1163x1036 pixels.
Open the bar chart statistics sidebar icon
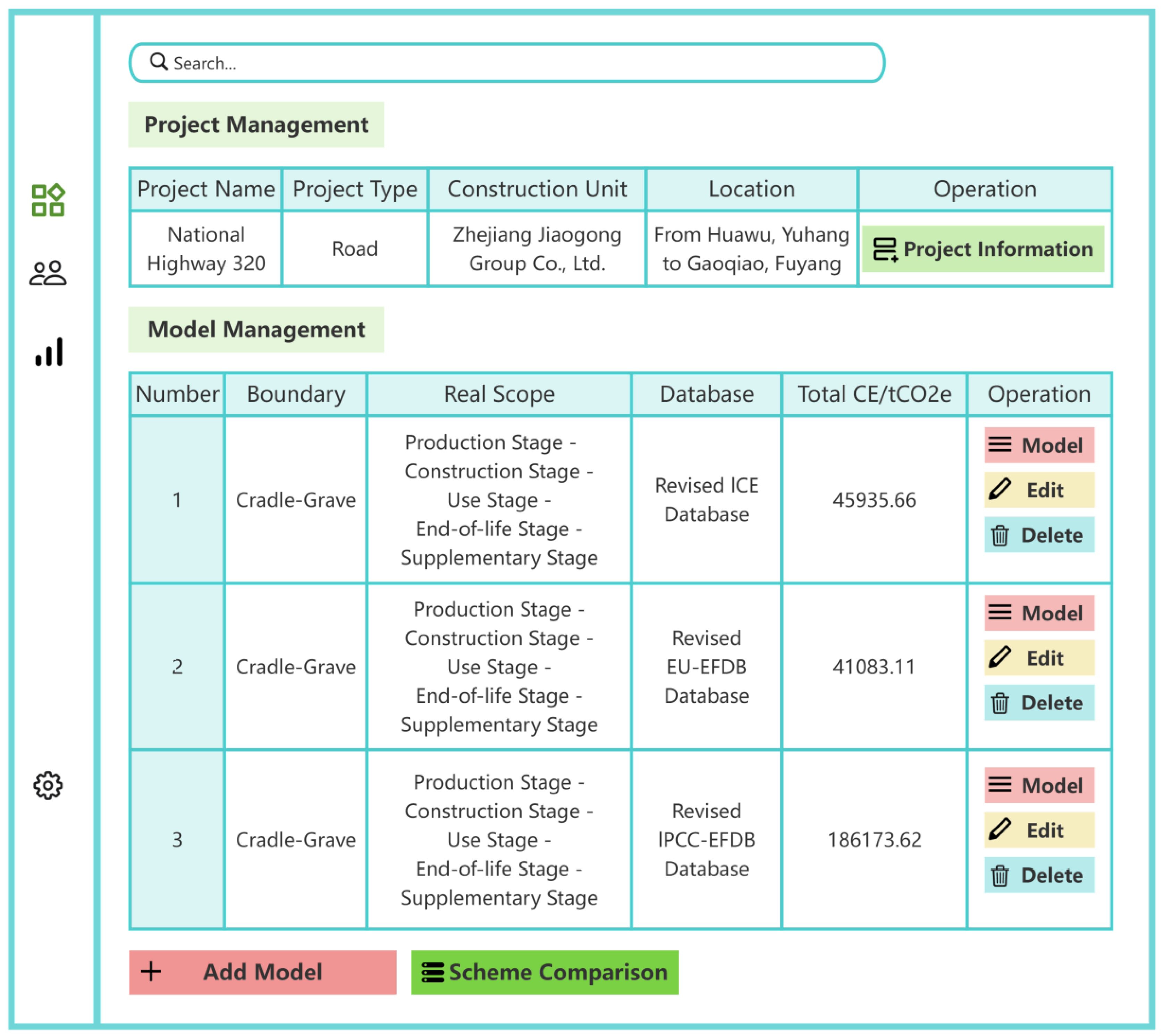pyautogui.click(x=49, y=352)
